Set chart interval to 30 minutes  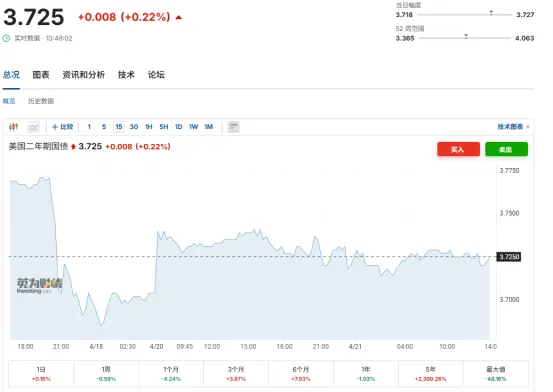(134, 127)
